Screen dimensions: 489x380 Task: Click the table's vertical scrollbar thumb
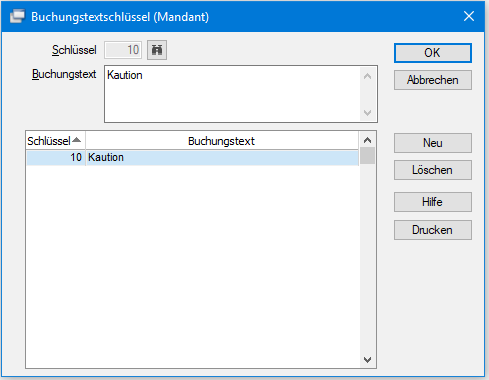(x=368, y=156)
